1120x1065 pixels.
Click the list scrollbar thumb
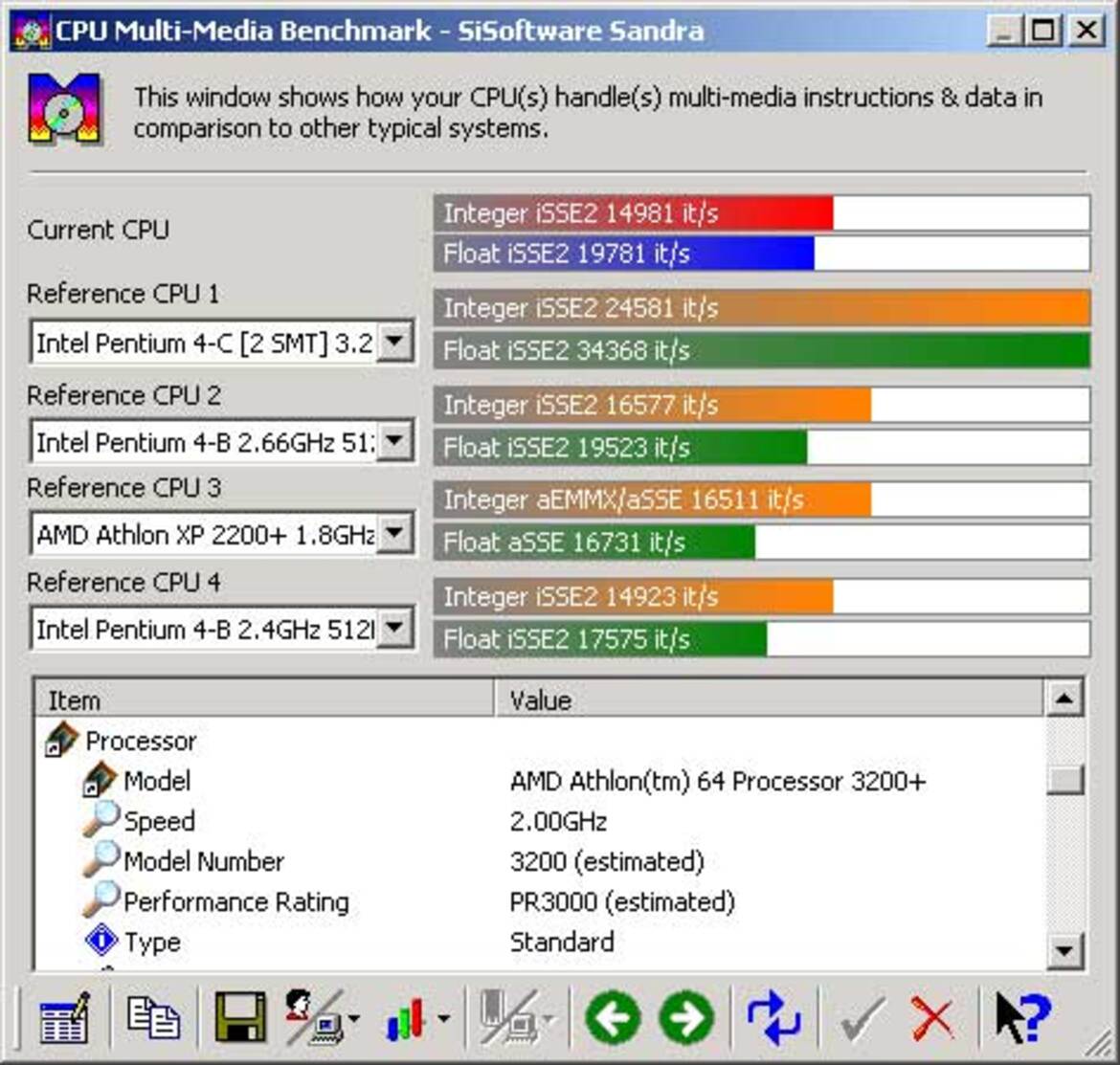1064,780
